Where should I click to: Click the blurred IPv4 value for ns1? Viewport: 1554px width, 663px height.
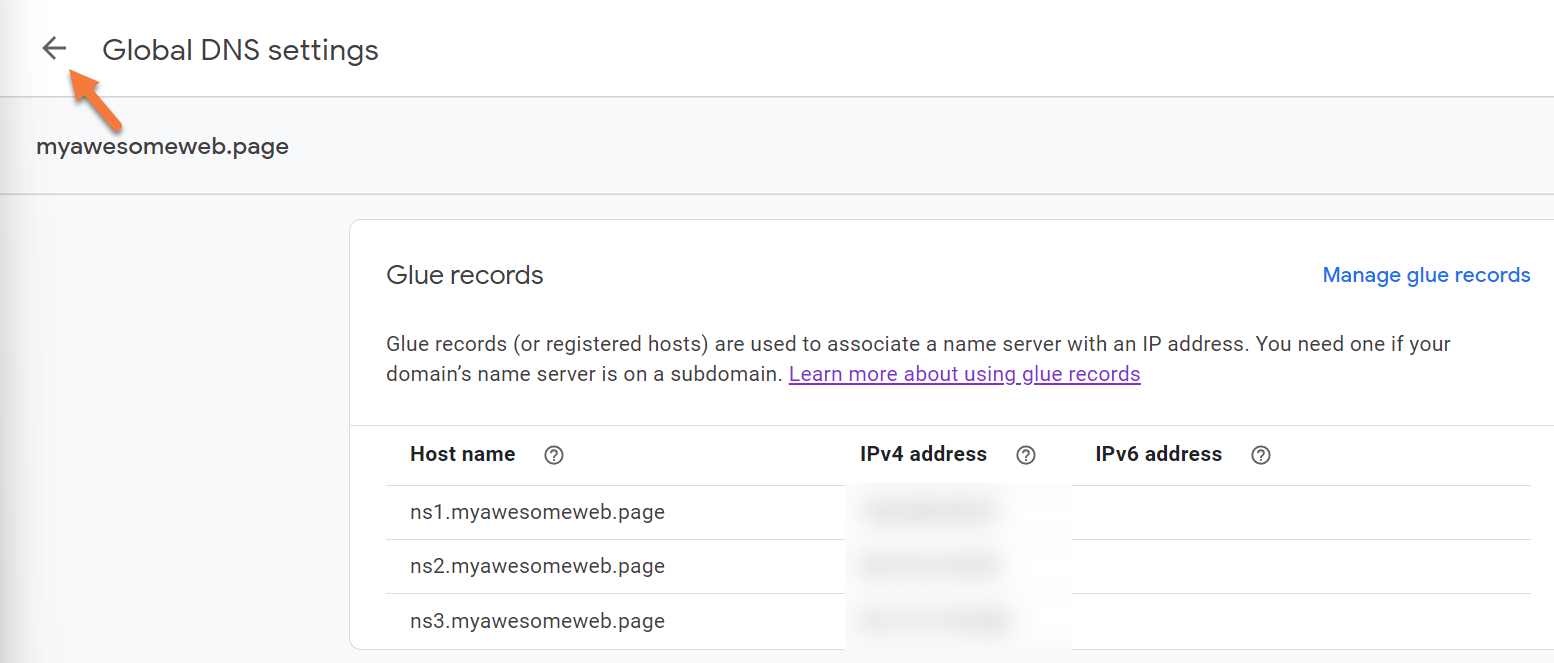click(x=930, y=512)
